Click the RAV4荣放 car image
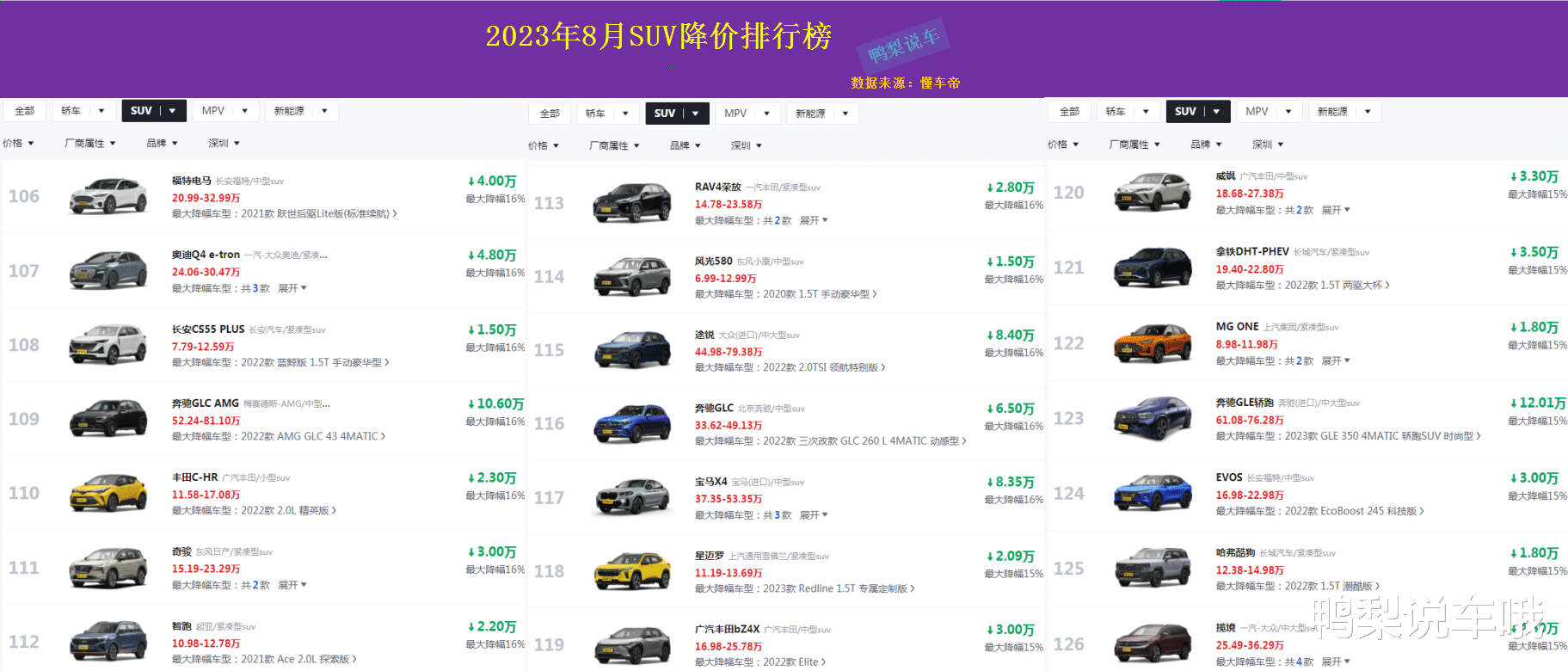The width and height of the screenshot is (1568, 671). click(632, 203)
